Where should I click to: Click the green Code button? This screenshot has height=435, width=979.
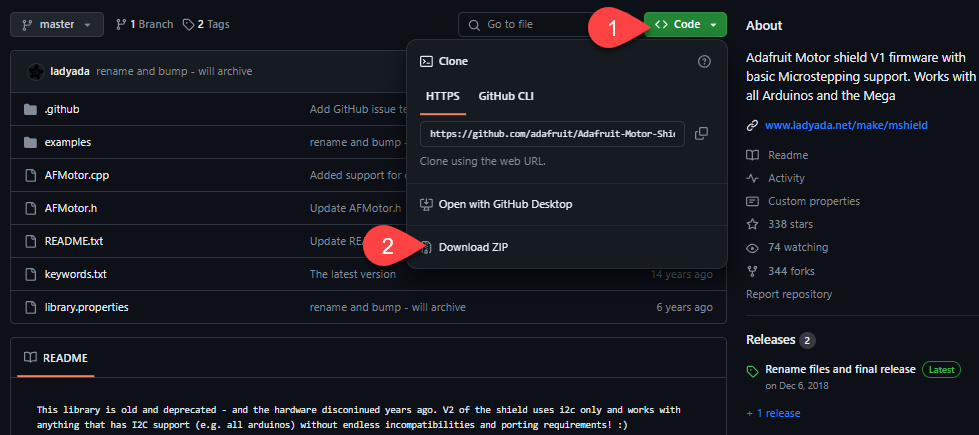click(x=686, y=24)
